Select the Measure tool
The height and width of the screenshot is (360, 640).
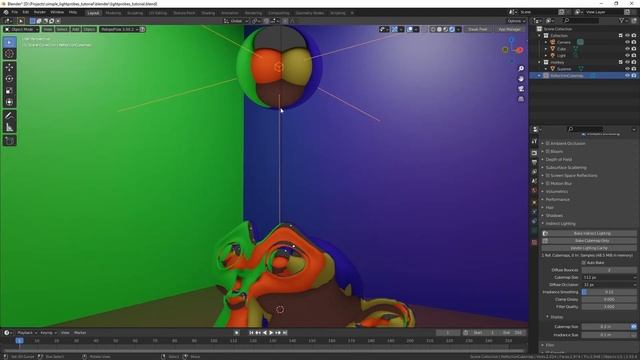click(9, 127)
